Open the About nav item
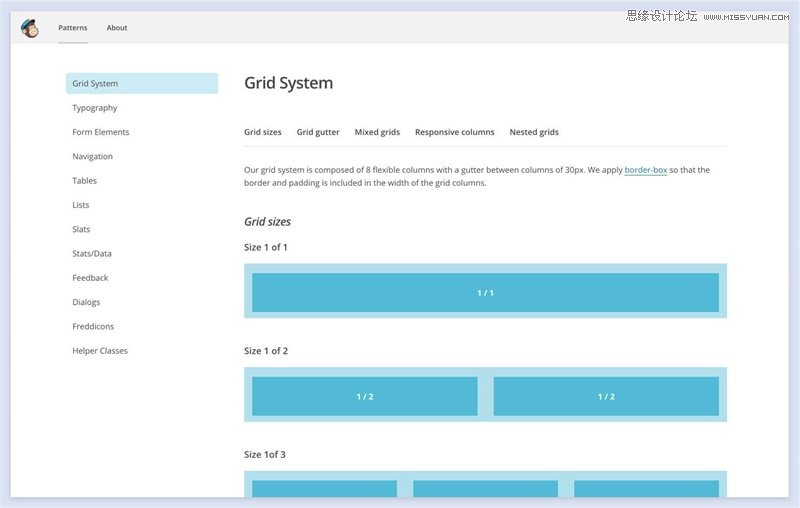The image size is (800, 508). pyautogui.click(x=117, y=28)
